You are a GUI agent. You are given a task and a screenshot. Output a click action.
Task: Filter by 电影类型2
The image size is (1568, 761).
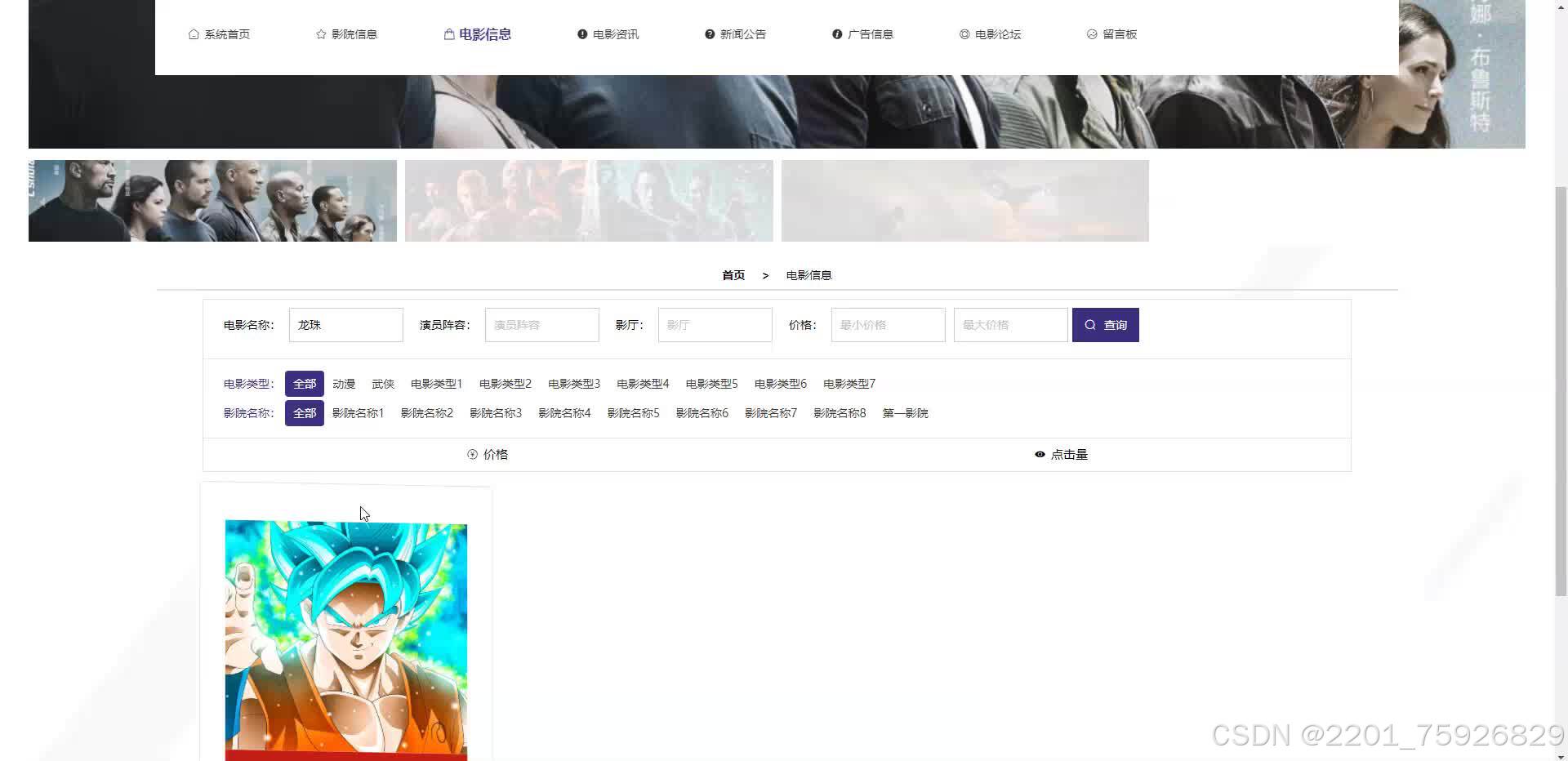point(506,384)
